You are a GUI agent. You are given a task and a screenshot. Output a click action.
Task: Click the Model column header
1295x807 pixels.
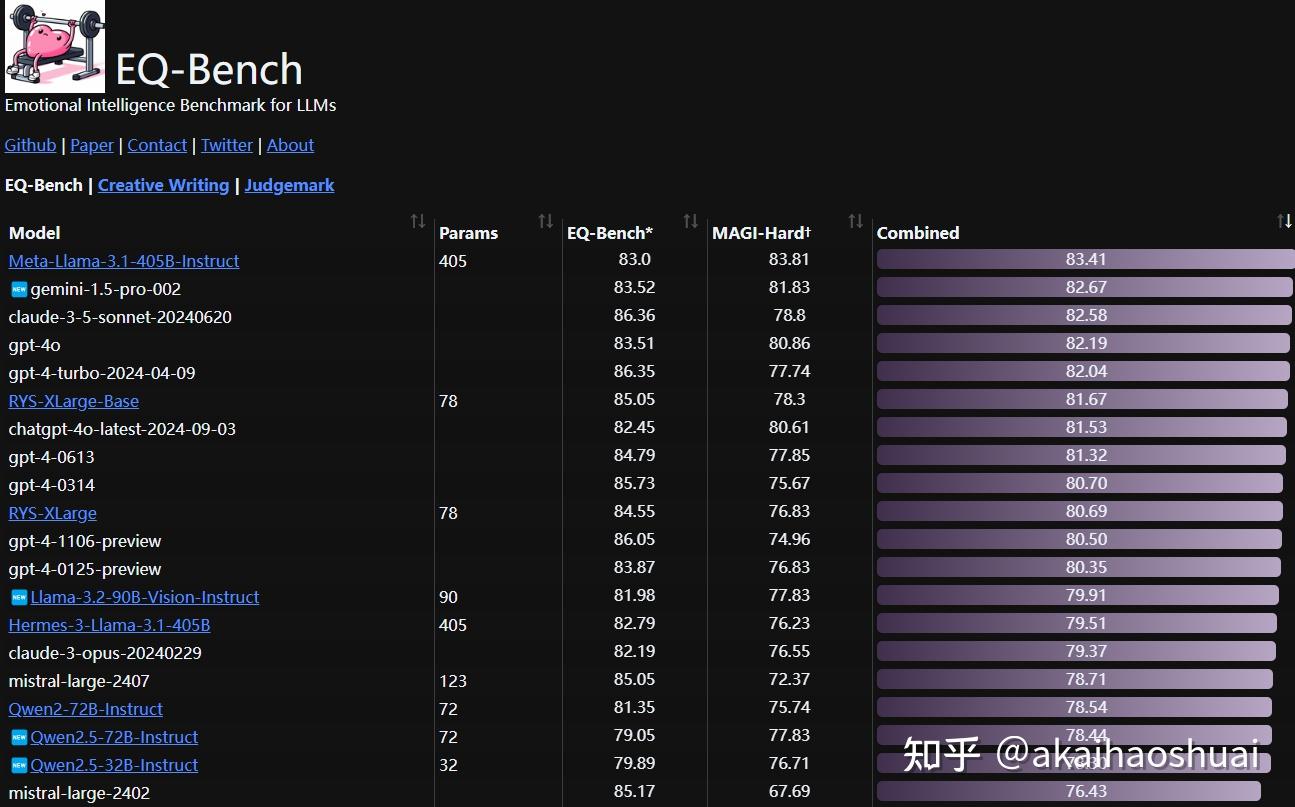[35, 233]
